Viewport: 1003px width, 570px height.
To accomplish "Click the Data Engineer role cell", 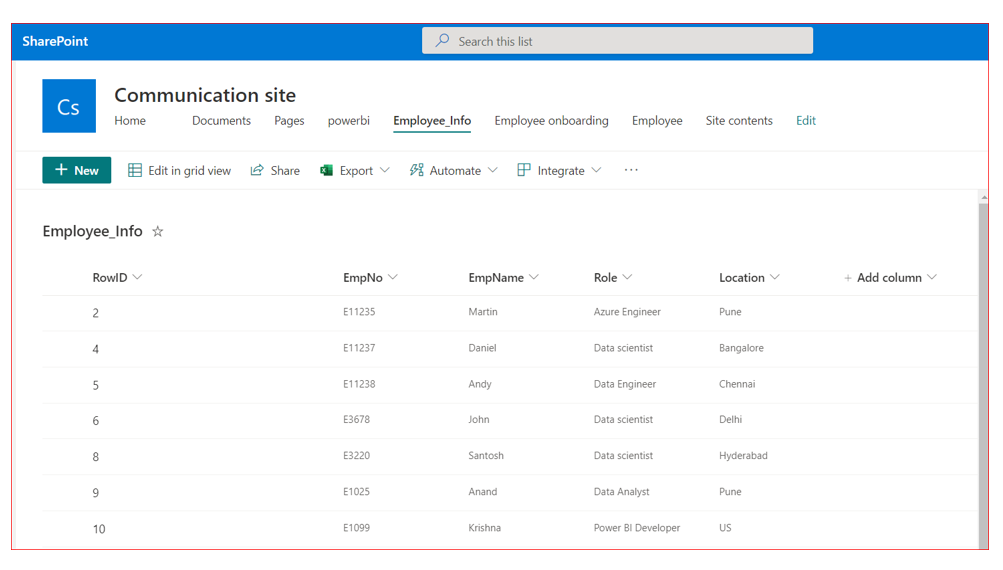I will [x=625, y=384].
